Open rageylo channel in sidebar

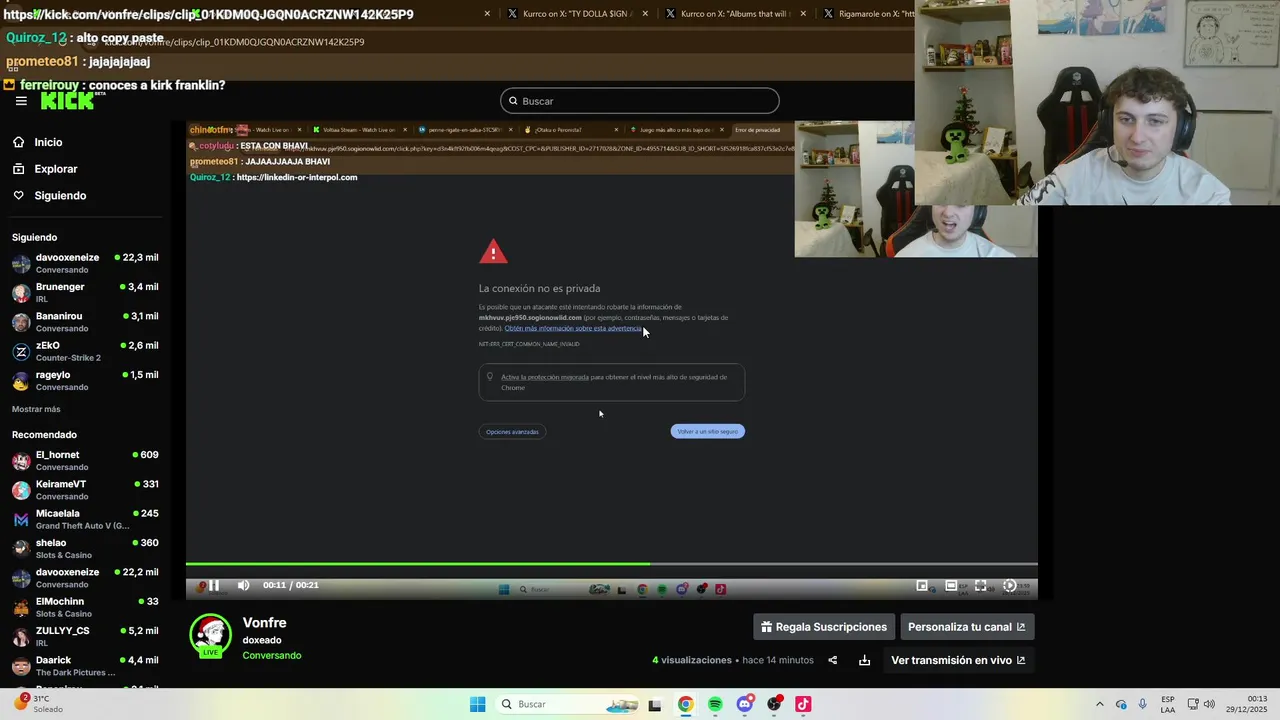coord(85,381)
